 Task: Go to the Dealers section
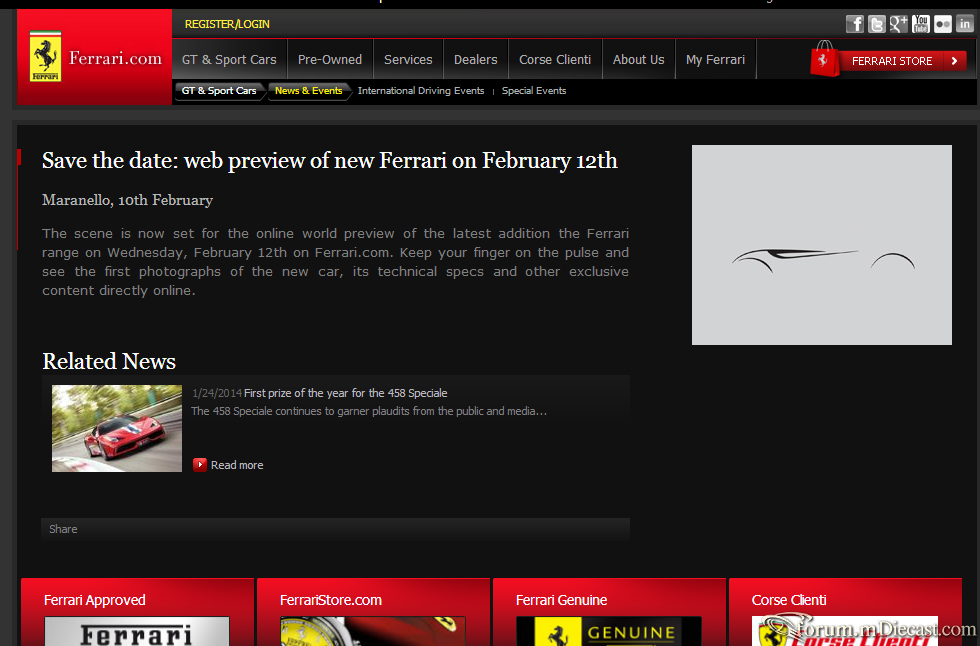476,59
